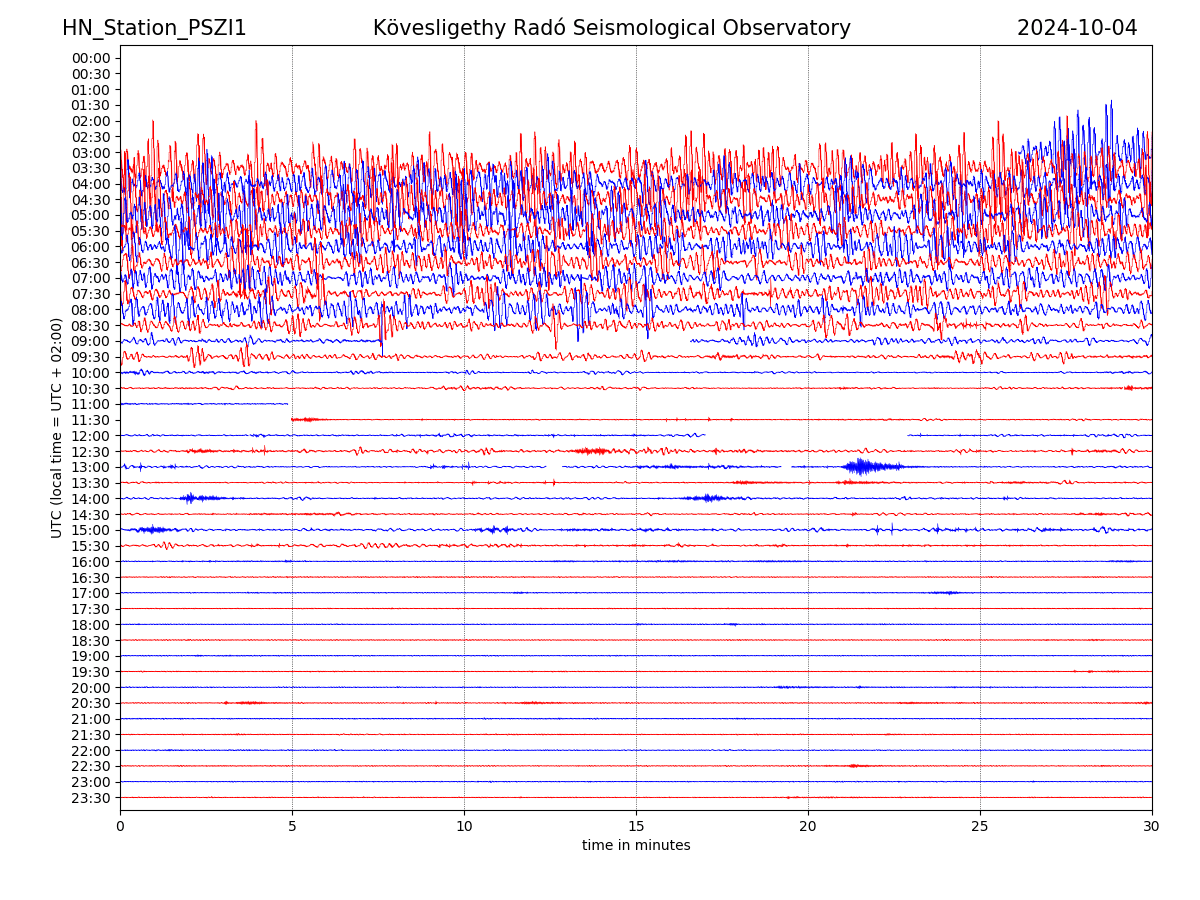Select the Kövesligethy Radó Seismological Observatory heading
The height and width of the screenshot is (900, 1200).
click(611, 28)
